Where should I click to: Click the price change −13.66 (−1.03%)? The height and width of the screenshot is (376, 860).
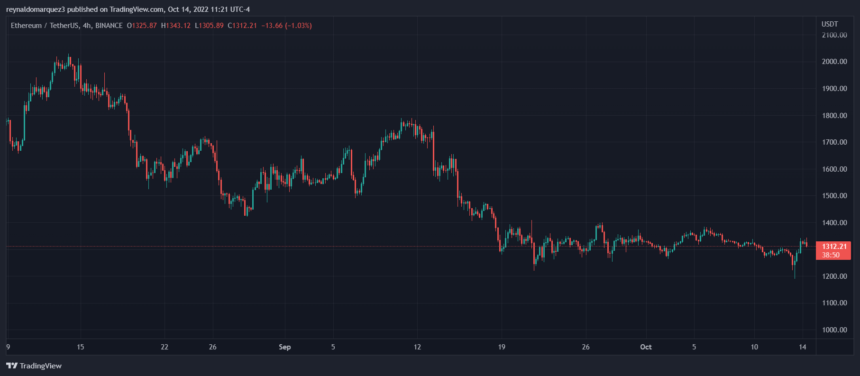pyautogui.click(x=287, y=25)
